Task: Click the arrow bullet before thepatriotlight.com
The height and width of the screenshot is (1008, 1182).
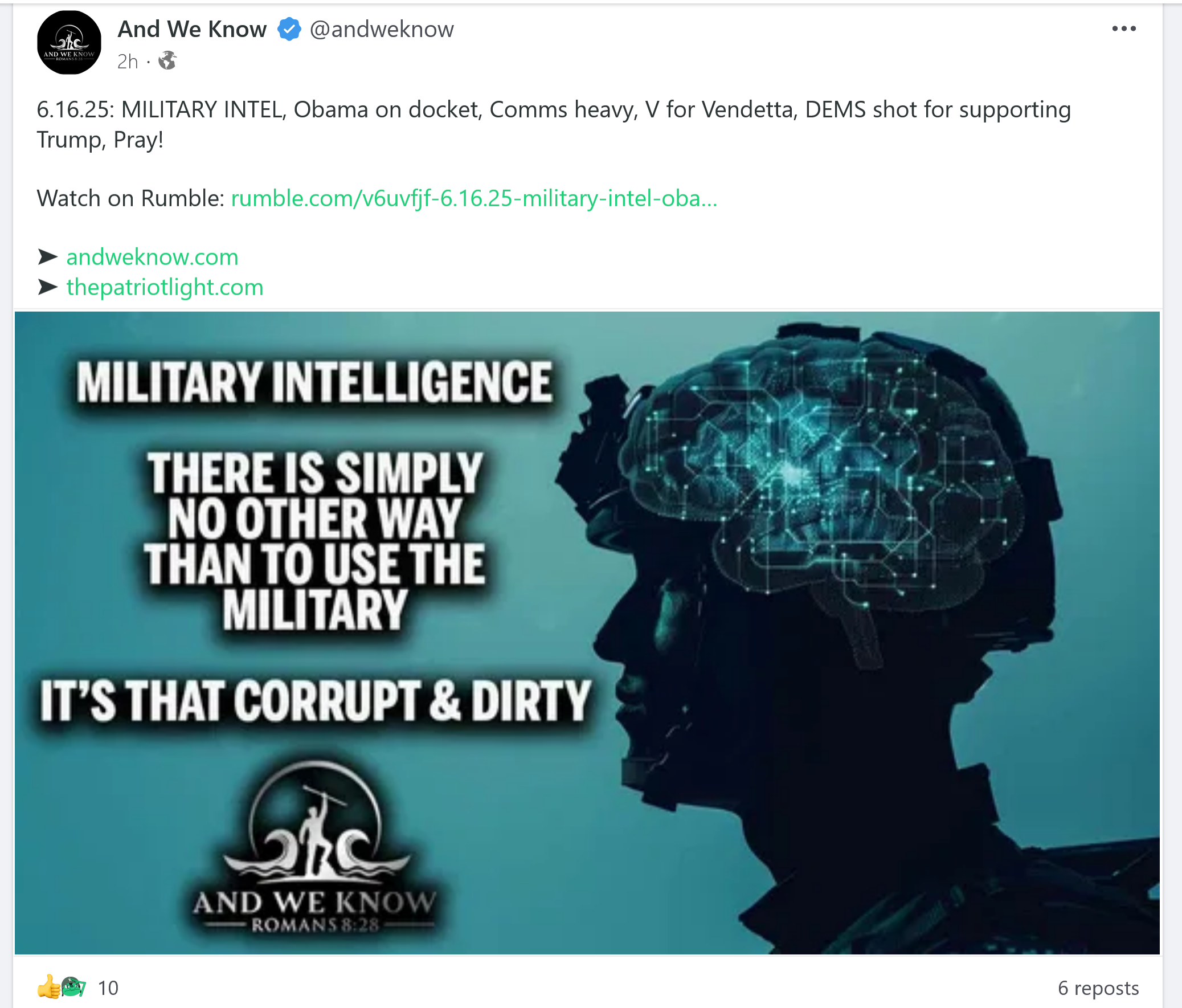Action: (x=48, y=287)
